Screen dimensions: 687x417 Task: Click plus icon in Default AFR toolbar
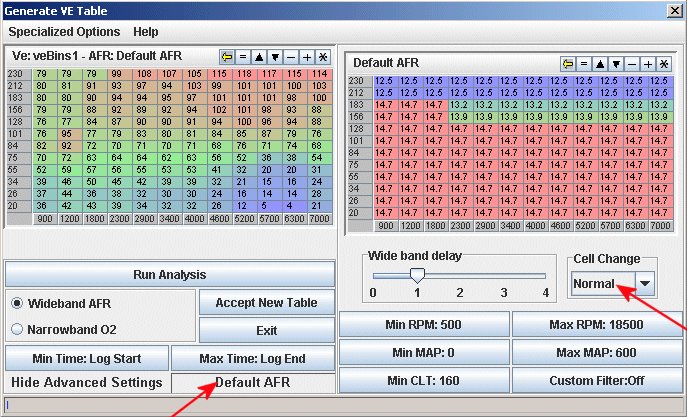tap(648, 64)
